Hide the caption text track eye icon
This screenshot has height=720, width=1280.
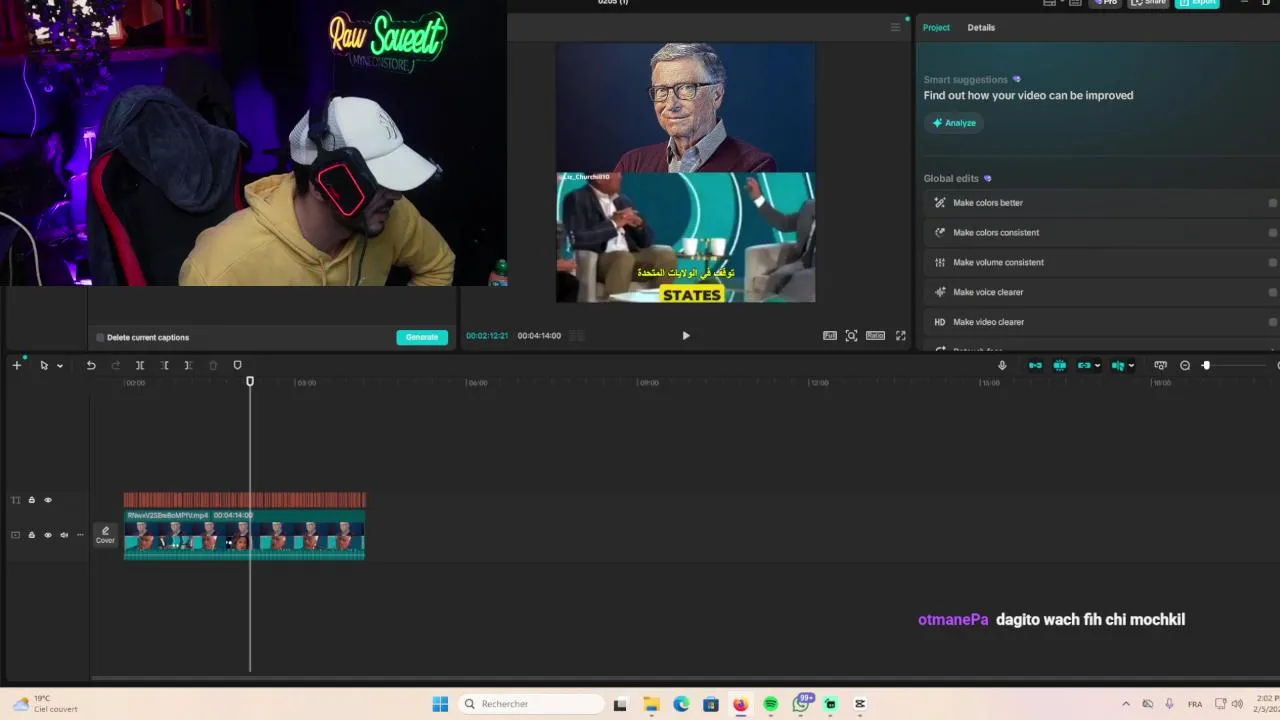pyautogui.click(x=47, y=500)
